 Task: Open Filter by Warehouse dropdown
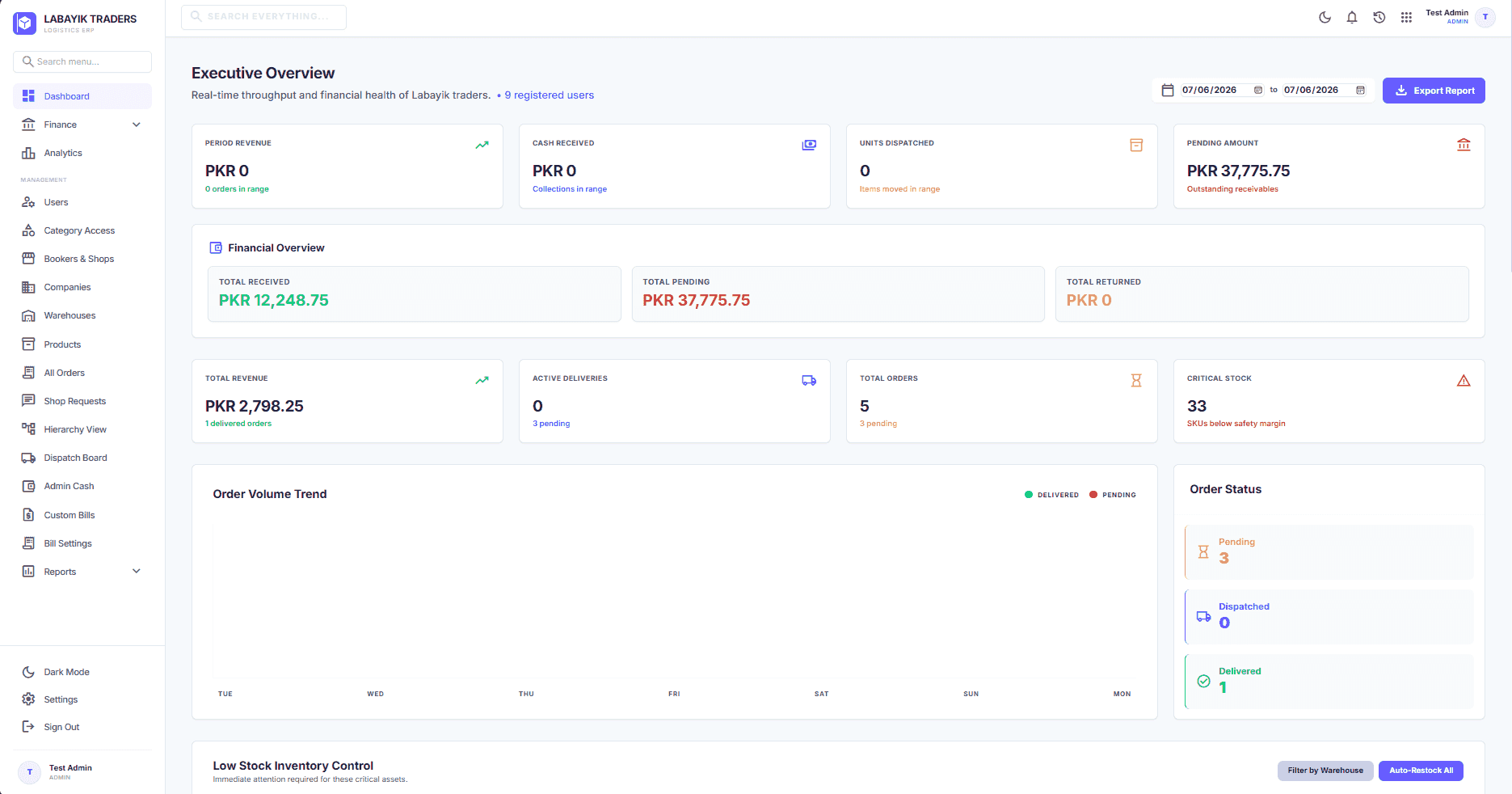pos(1325,771)
